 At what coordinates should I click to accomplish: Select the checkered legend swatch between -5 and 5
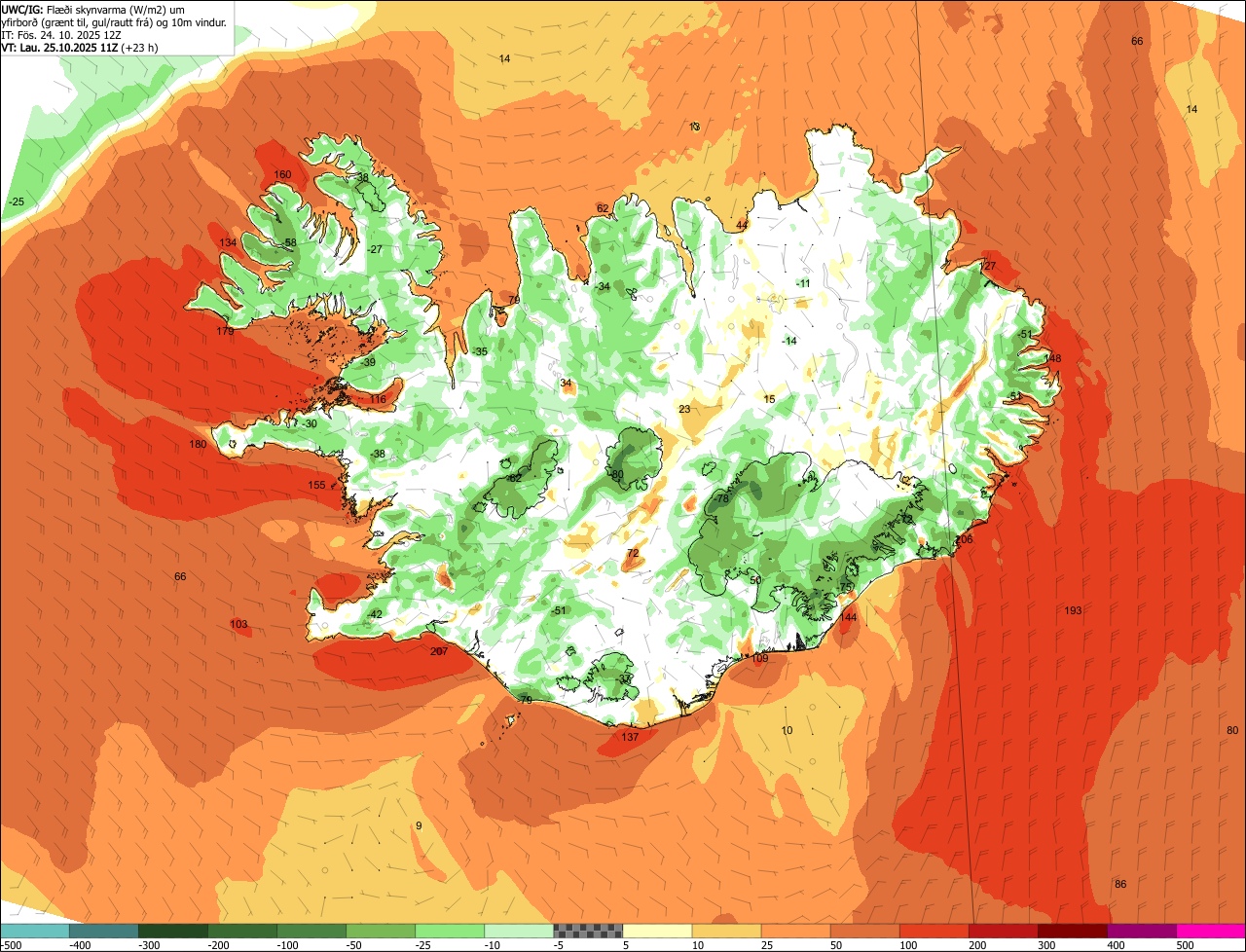(588, 931)
